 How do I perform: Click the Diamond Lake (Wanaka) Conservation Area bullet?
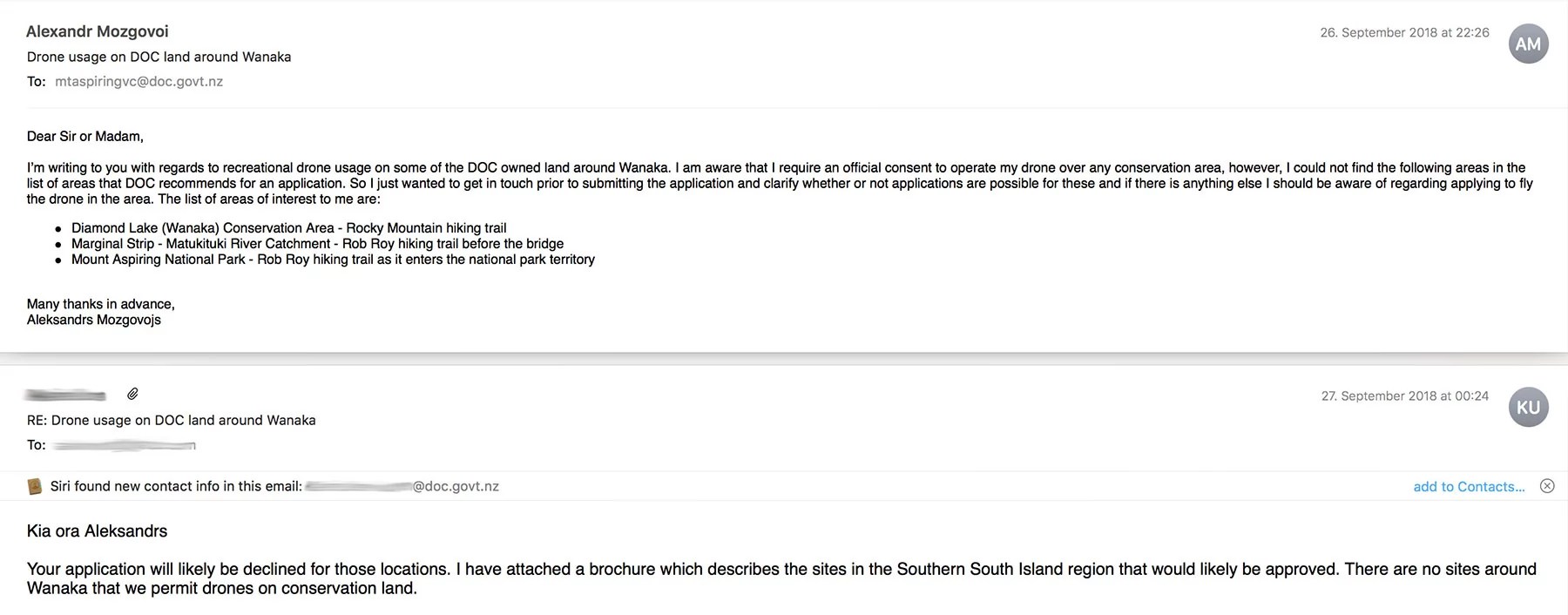288,228
